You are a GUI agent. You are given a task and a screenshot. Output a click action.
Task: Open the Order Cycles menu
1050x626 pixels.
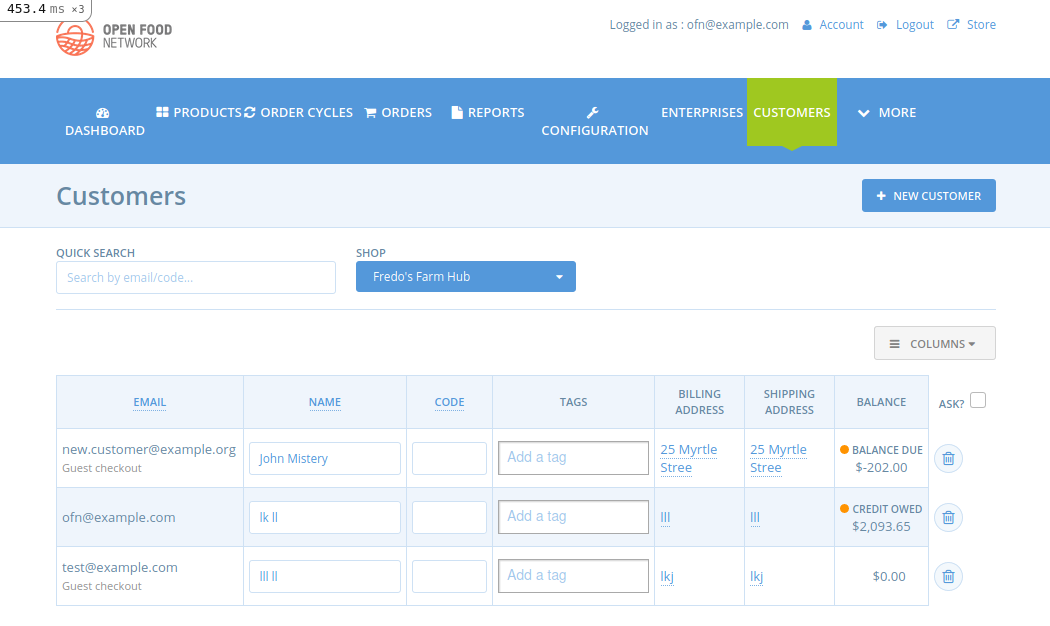pos(299,112)
